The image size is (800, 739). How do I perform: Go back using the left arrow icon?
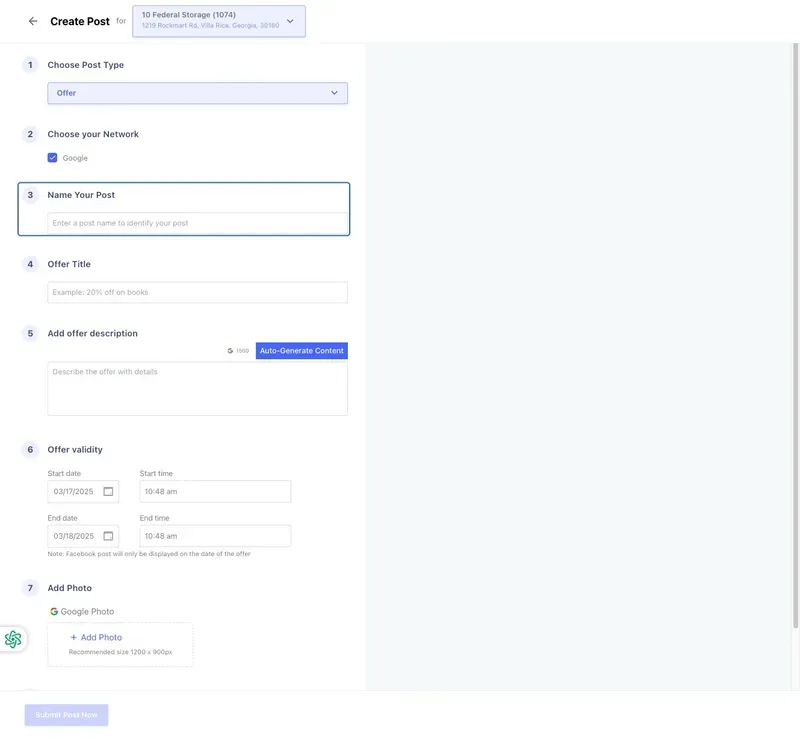[x=33, y=21]
